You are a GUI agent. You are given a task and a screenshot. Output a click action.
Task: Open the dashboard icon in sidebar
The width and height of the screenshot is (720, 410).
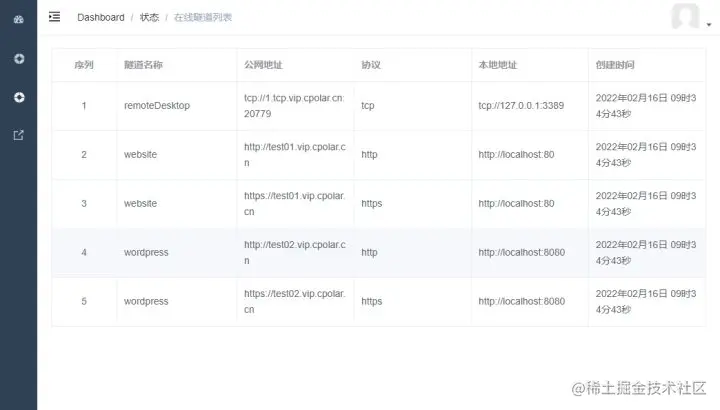[18, 19]
